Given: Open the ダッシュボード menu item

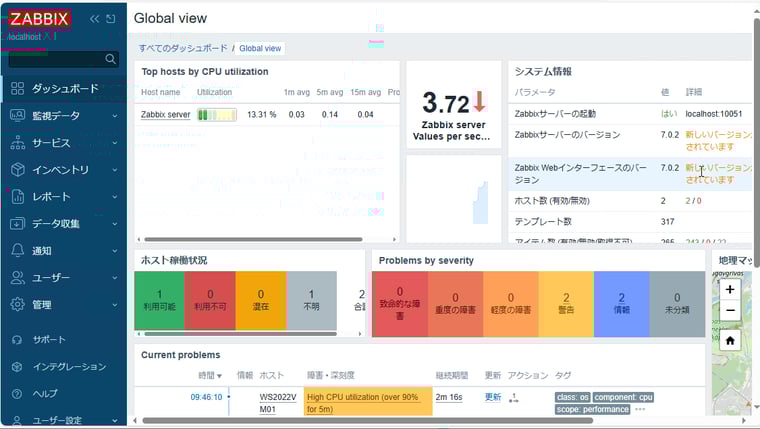Looking at the screenshot, I should coord(63,88).
